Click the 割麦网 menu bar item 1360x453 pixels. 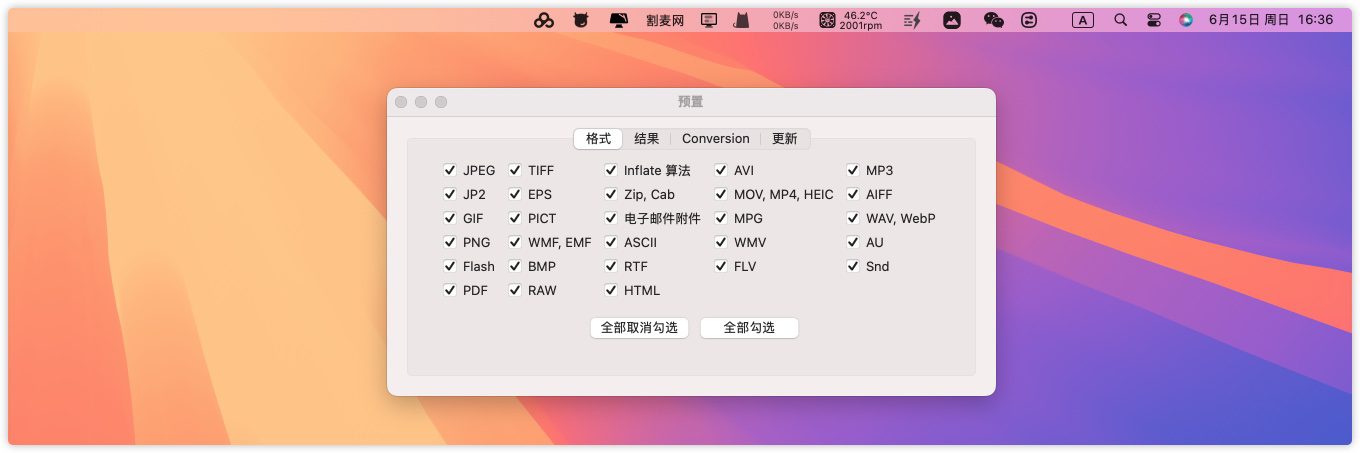point(665,20)
